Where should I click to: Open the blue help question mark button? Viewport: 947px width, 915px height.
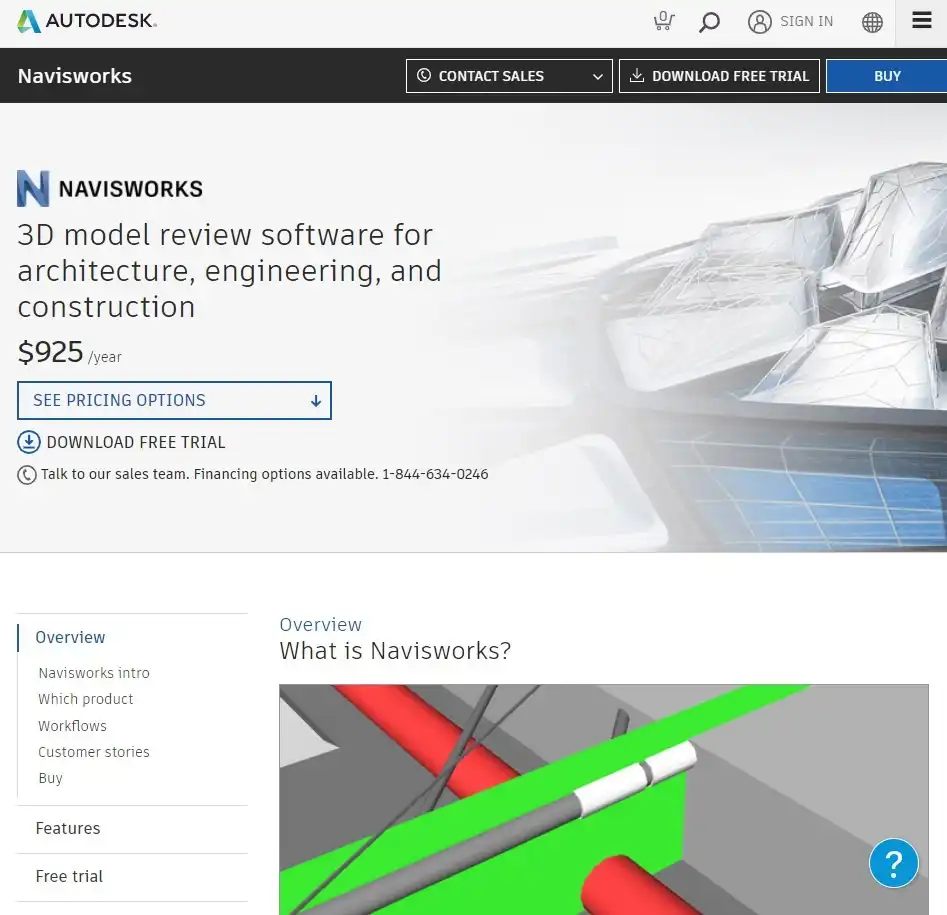893,863
